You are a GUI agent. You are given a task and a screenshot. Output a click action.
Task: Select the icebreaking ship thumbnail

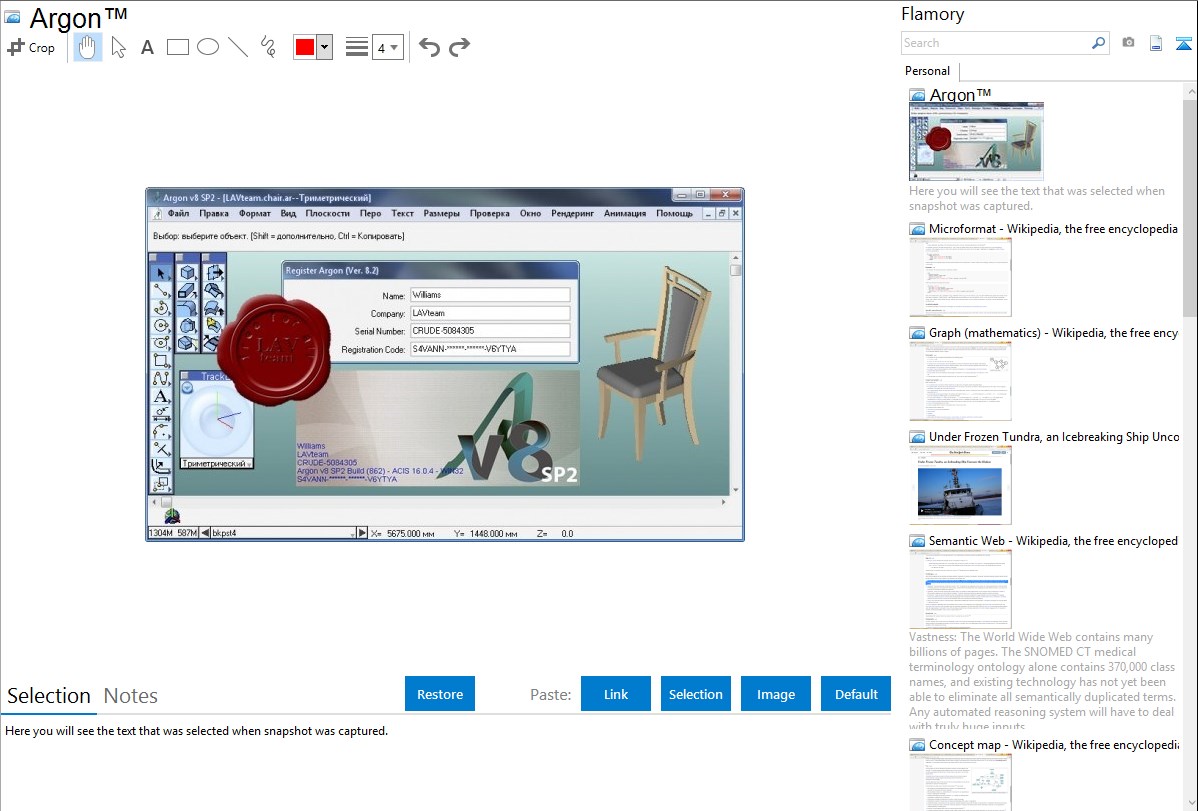click(960, 485)
